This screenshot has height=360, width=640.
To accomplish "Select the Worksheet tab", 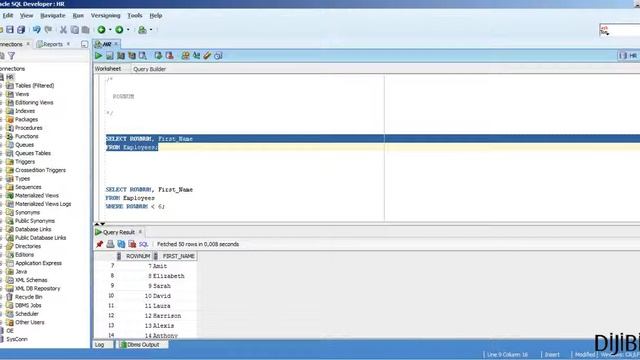I will tap(108, 69).
